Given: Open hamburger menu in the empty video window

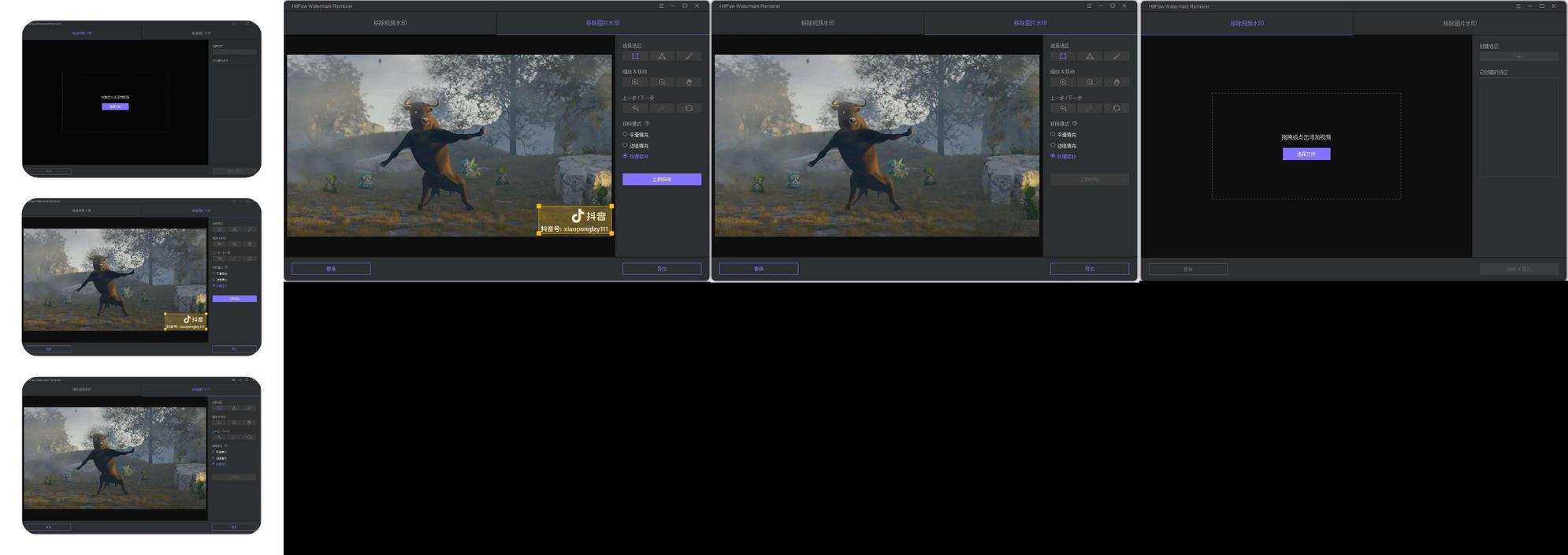Looking at the screenshot, I should click(1518, 6).
